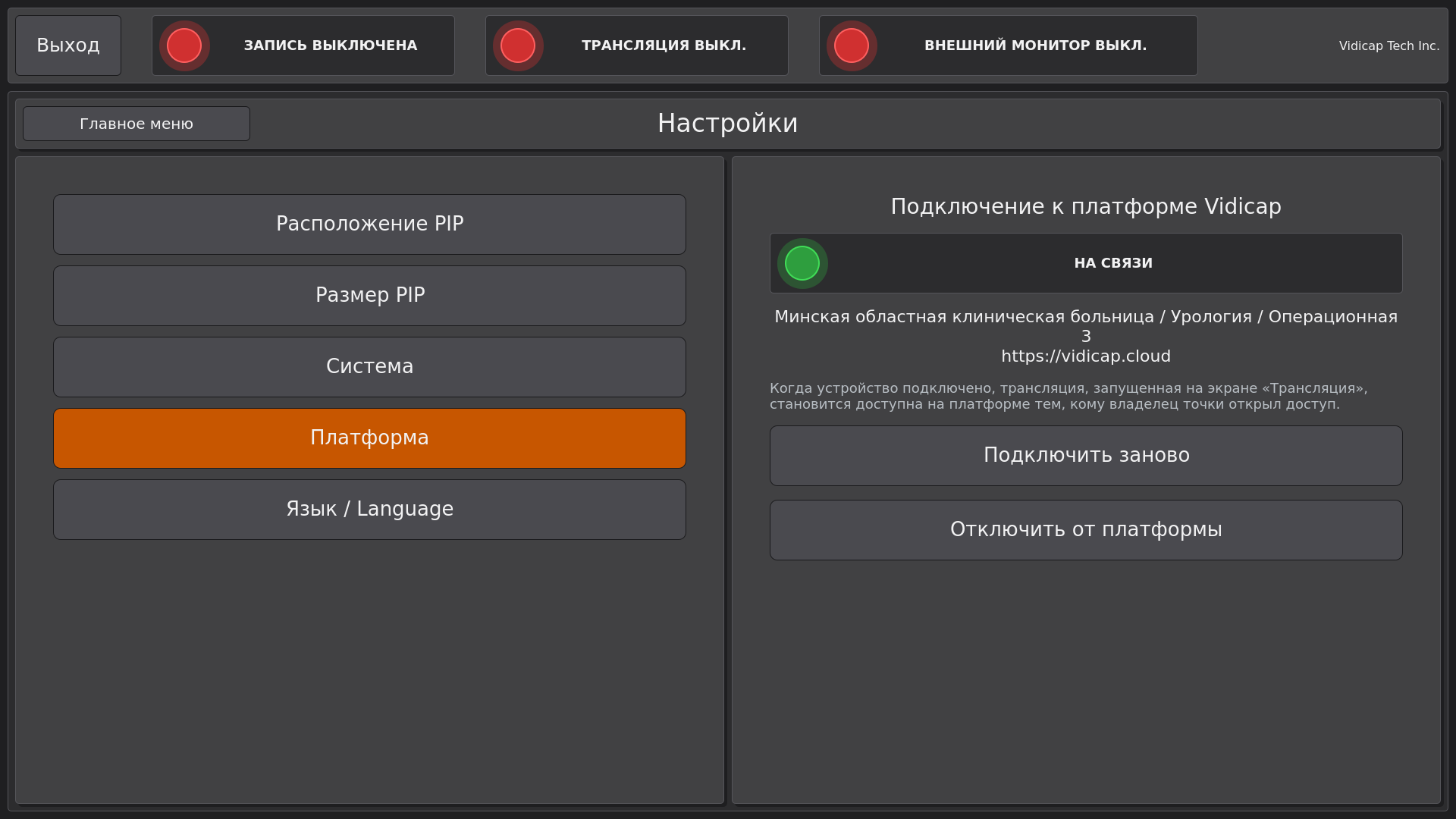
Task: Click the Настройки page title
Action: click(x=728, y=123)
